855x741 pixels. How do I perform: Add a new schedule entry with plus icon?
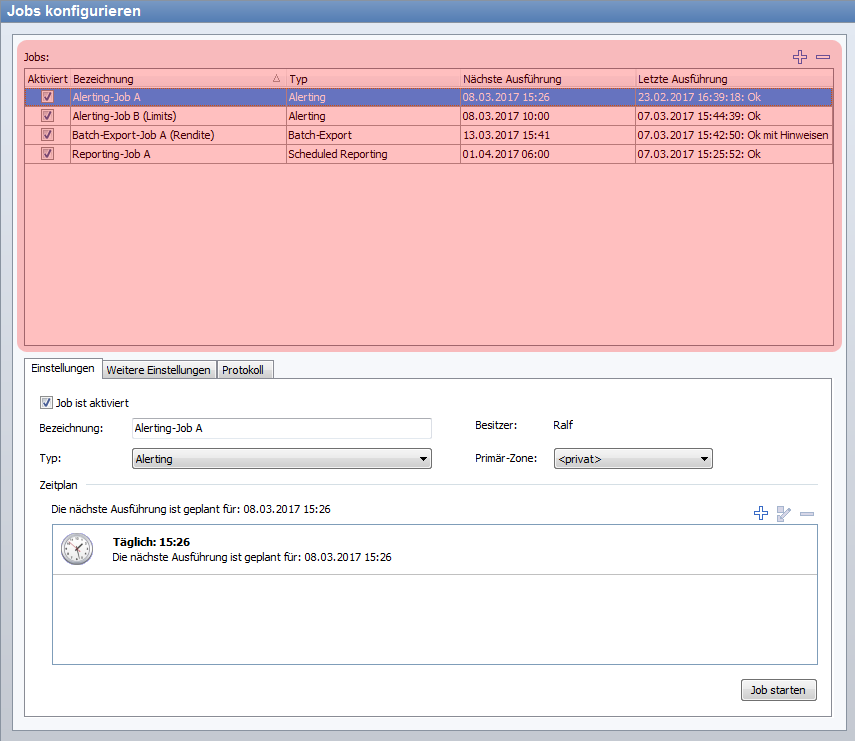click(x=760, y=513)
